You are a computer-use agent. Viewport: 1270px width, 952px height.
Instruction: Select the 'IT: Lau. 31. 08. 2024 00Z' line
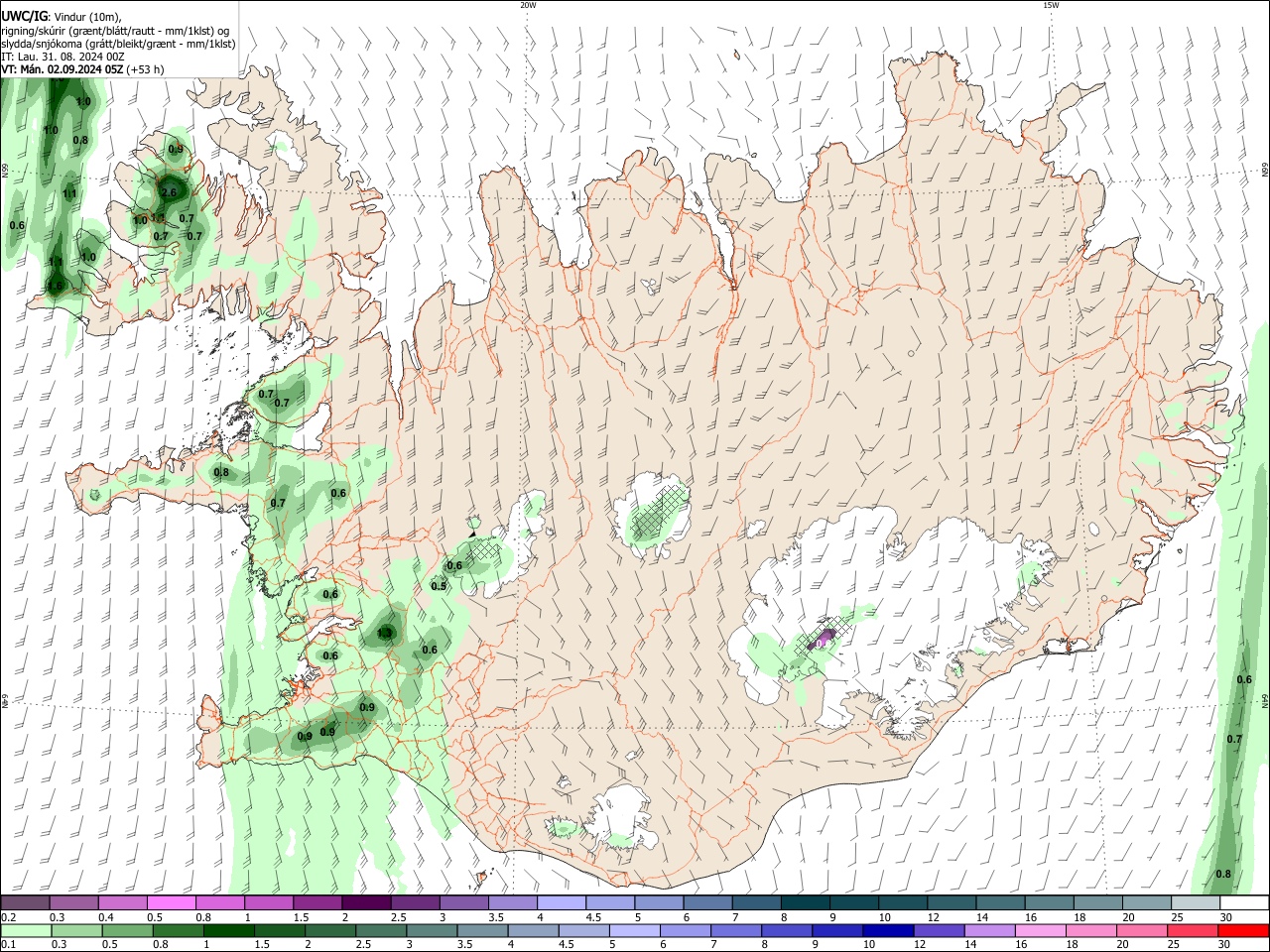click(63, 57)
